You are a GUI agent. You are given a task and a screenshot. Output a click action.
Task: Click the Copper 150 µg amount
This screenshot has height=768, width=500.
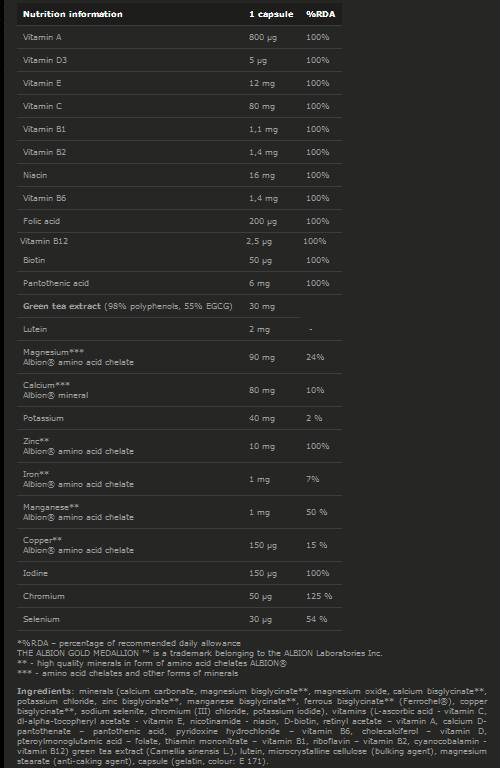pos(262,546)
